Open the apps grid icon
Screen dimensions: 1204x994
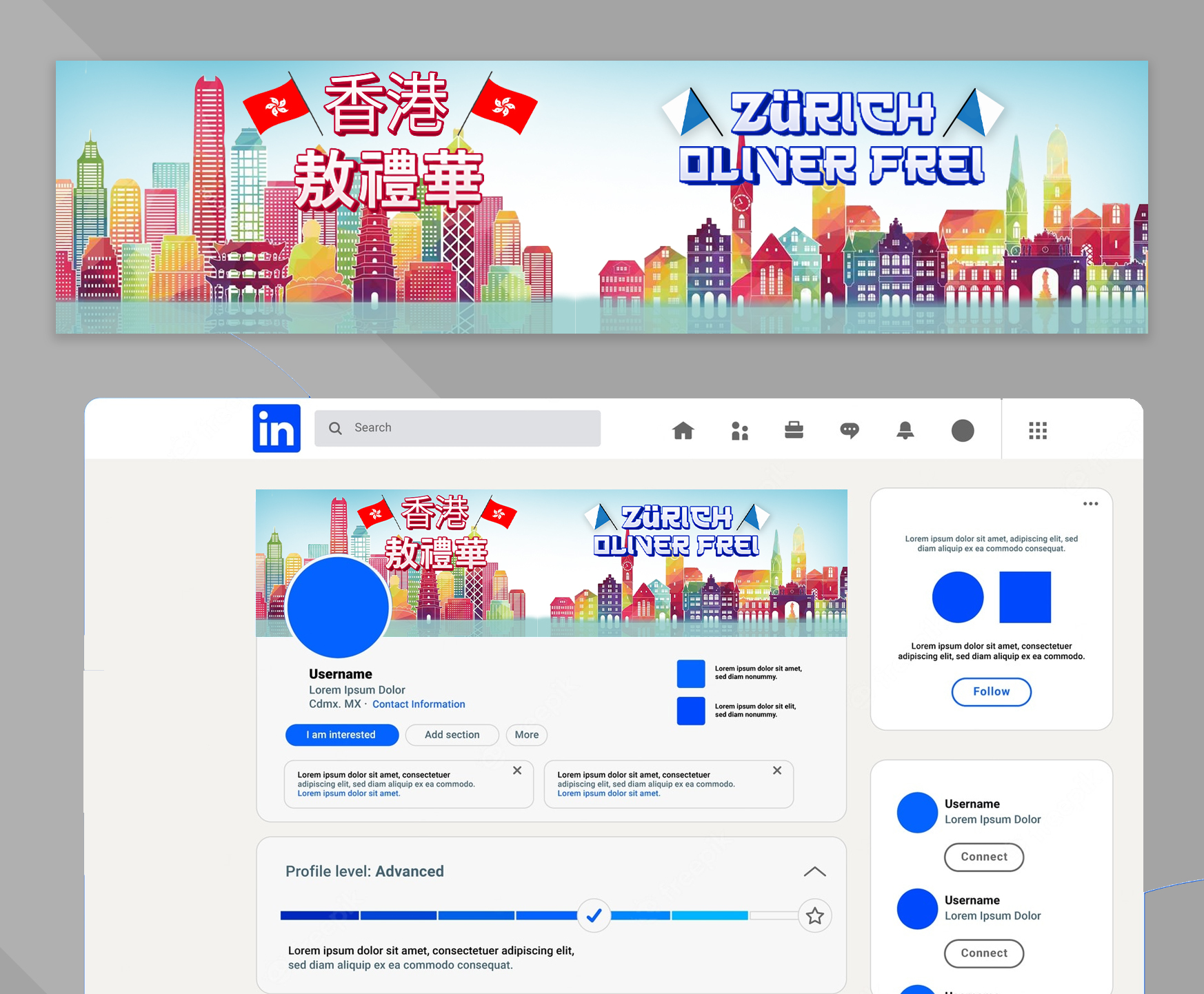[1038, 431]
